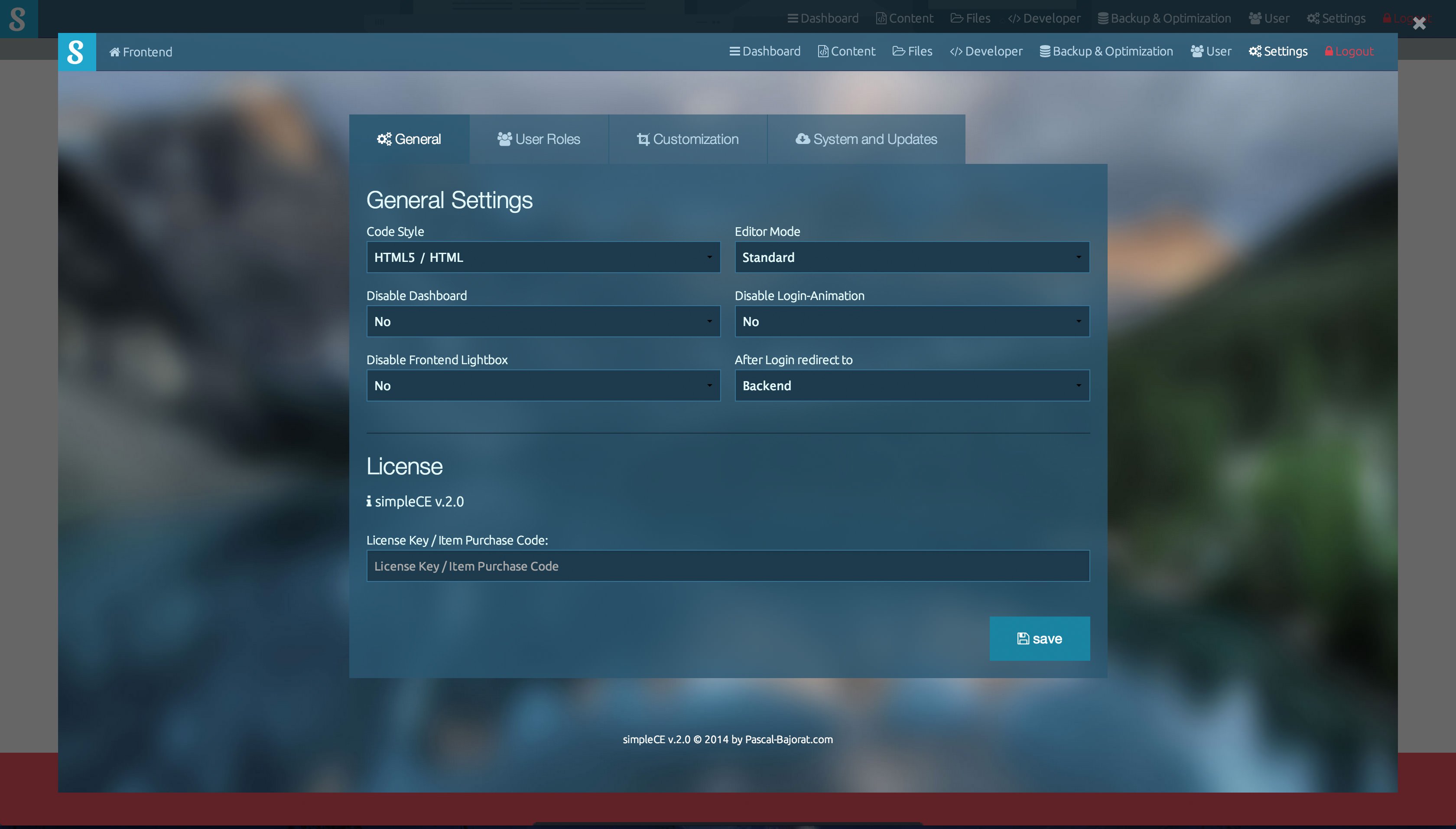Open the Disable Login-Animation dropdown
Image resolution: width=1456 pixels, height=829 pixels.
[x=911, y=322]
